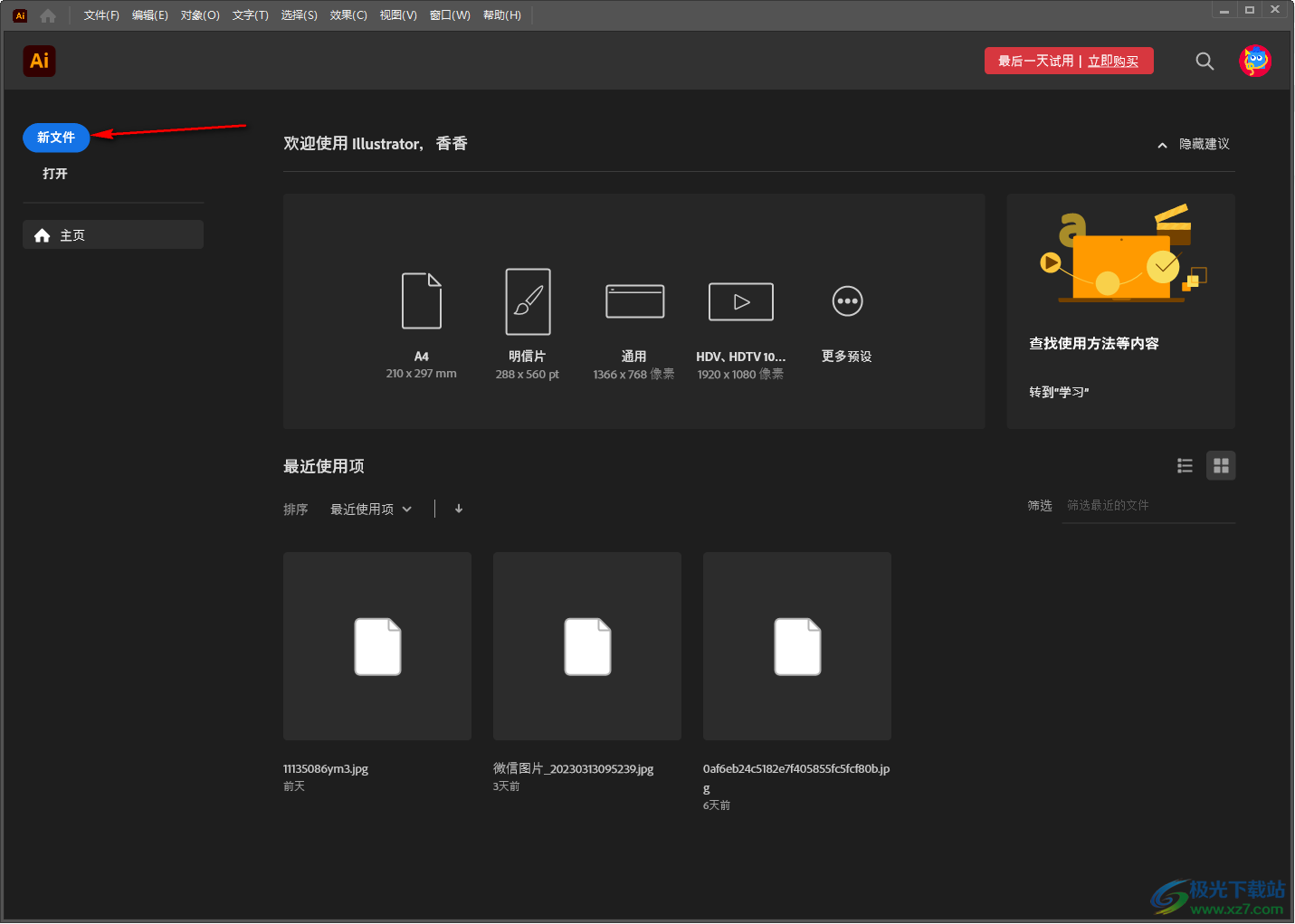Go to 主页 in the sidebar

coord(113,235)
